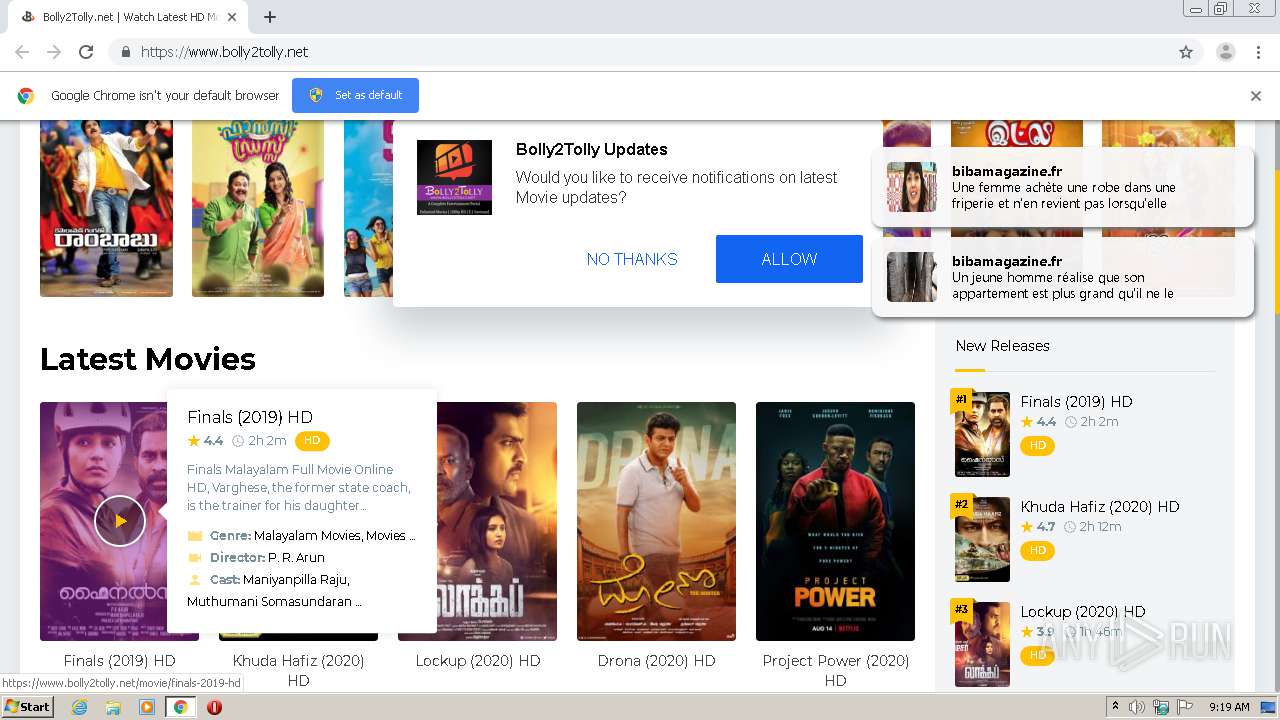
Task: Open #3 Lockup sidebar thumbnail
Action: click(x=982, y=644)
